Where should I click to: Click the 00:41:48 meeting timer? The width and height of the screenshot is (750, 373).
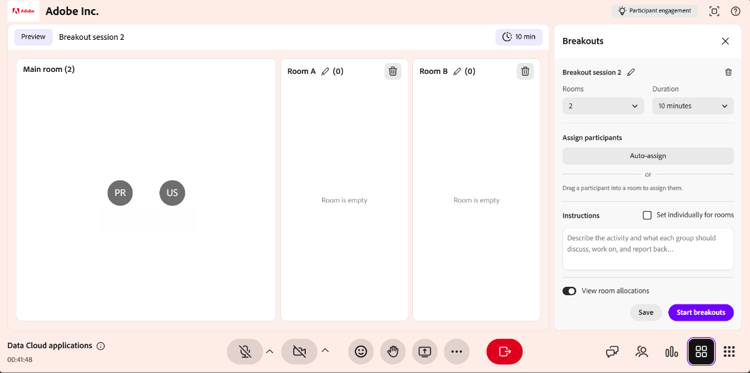20,359
